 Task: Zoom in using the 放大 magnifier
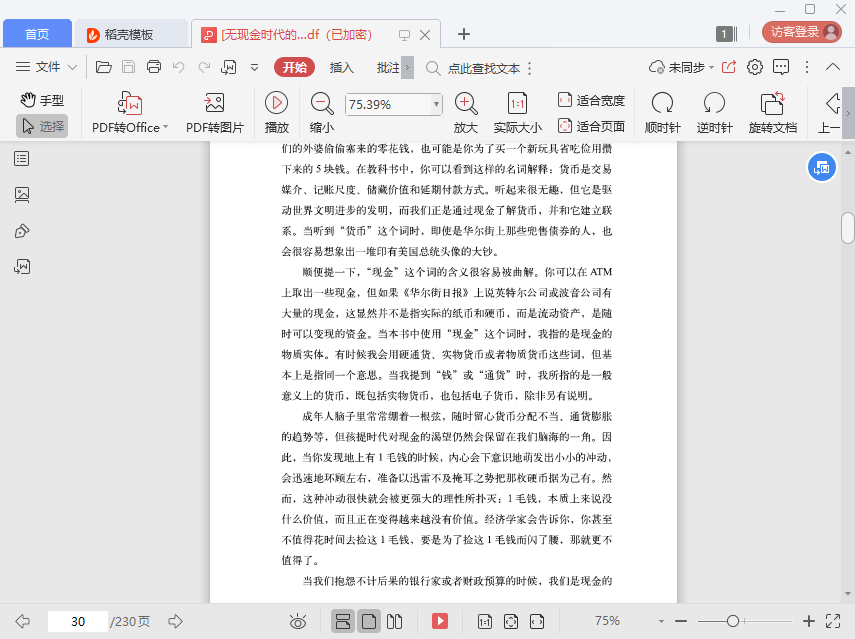coord(466,113)
